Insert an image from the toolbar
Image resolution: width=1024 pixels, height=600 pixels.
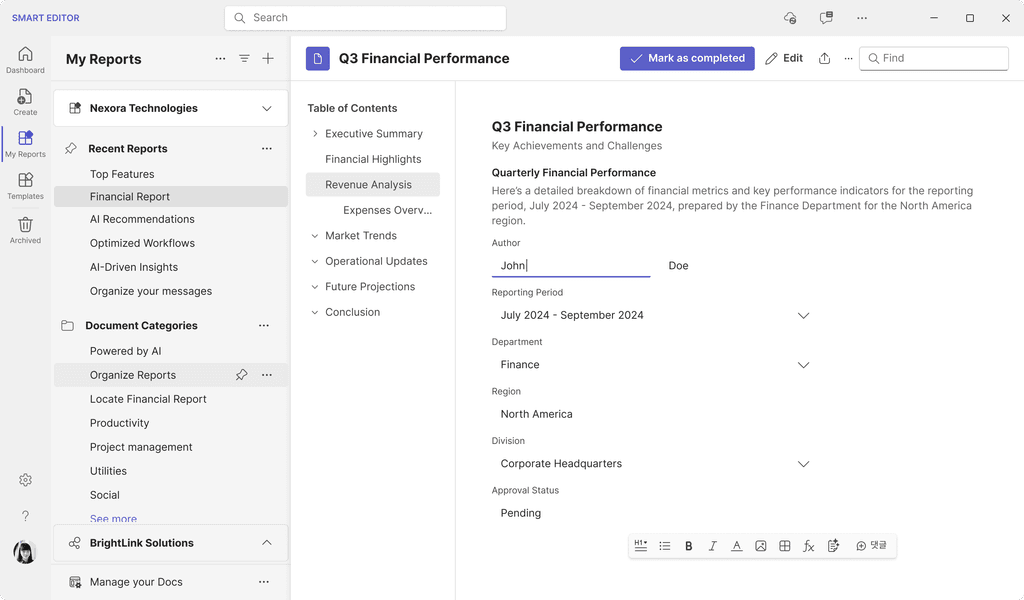(761, 546)
